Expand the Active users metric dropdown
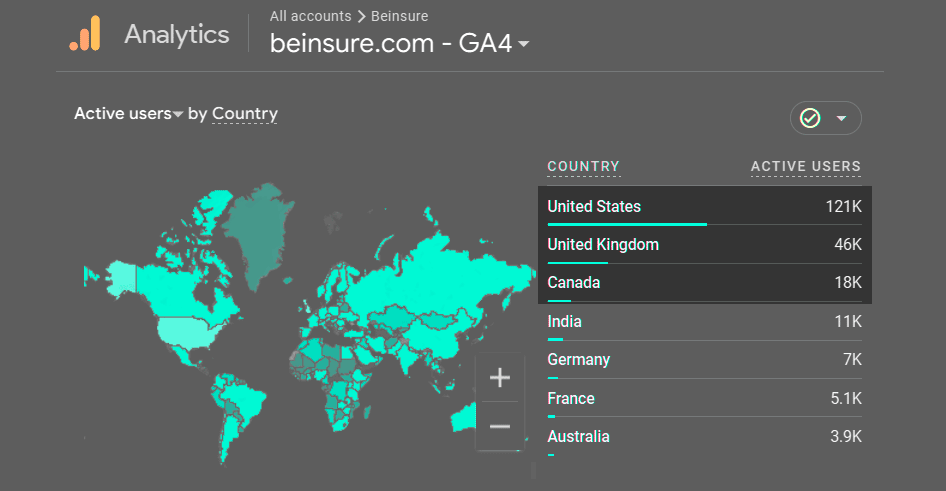 point(128,113)
